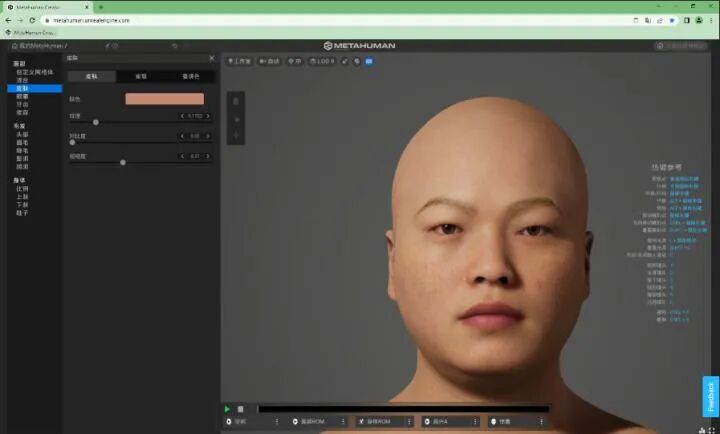Open a new browser tab

coord(101,7)
